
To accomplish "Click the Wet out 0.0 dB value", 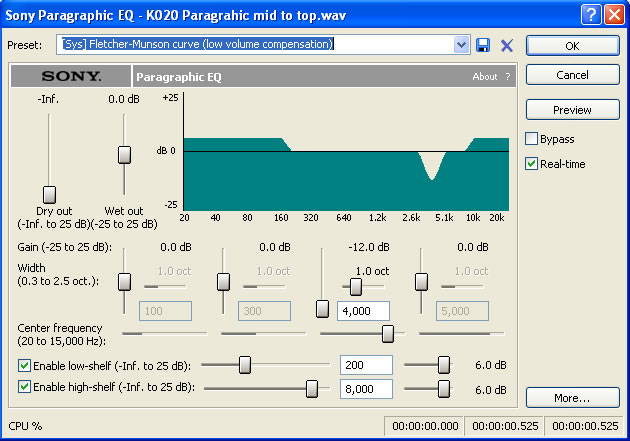I will point(124,99).
